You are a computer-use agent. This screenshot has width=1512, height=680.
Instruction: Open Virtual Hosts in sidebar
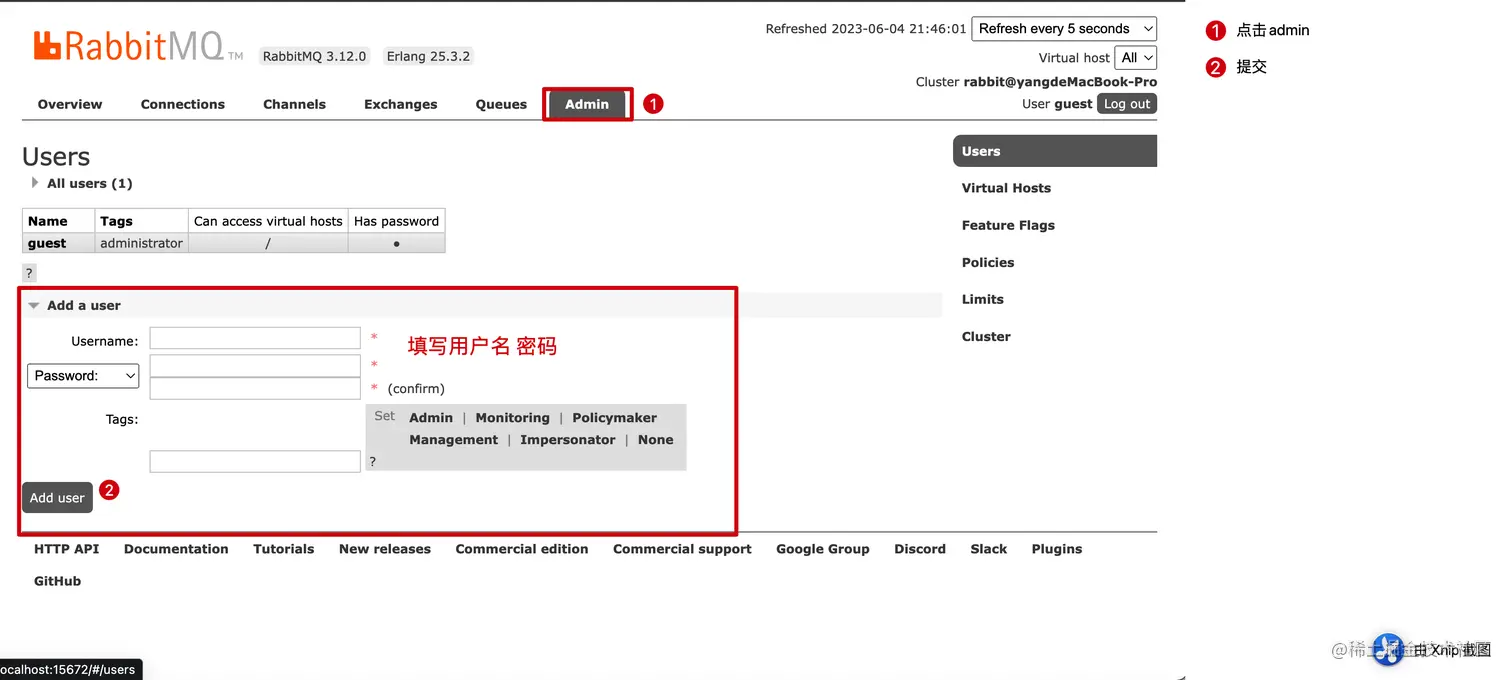(1006, 188)
